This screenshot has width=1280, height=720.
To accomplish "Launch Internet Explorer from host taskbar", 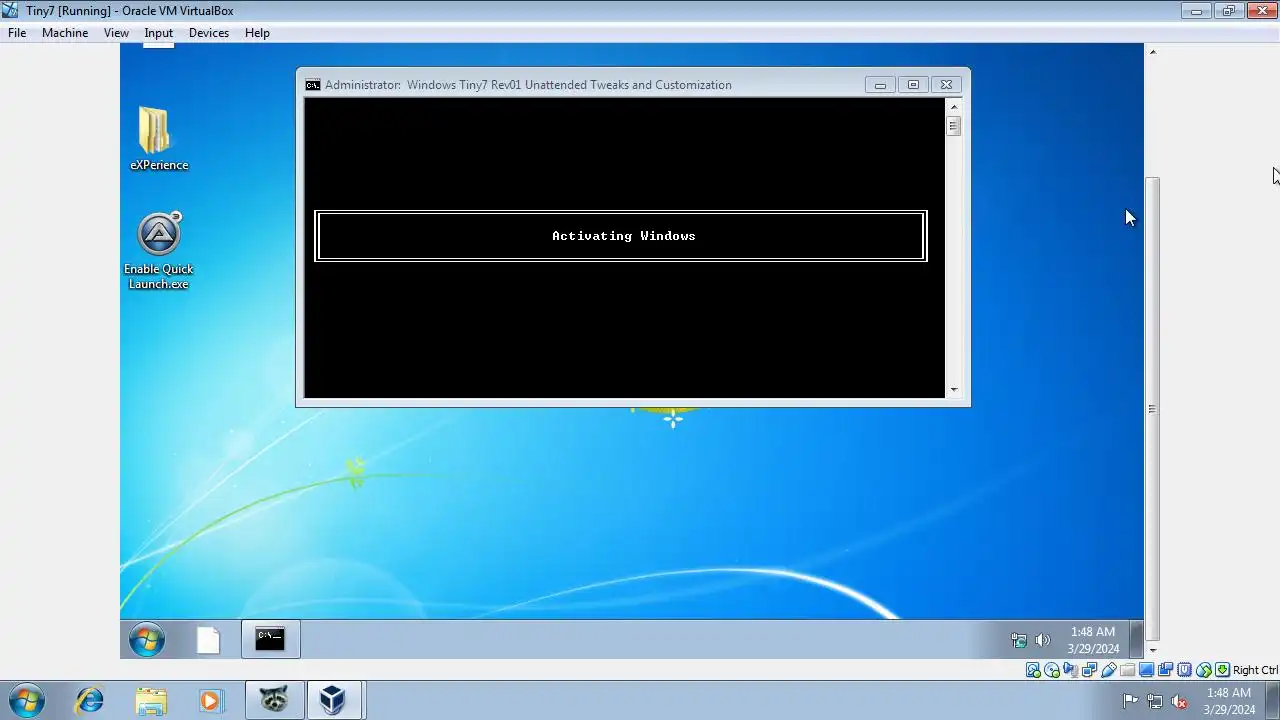I will [x=90, y=701].
